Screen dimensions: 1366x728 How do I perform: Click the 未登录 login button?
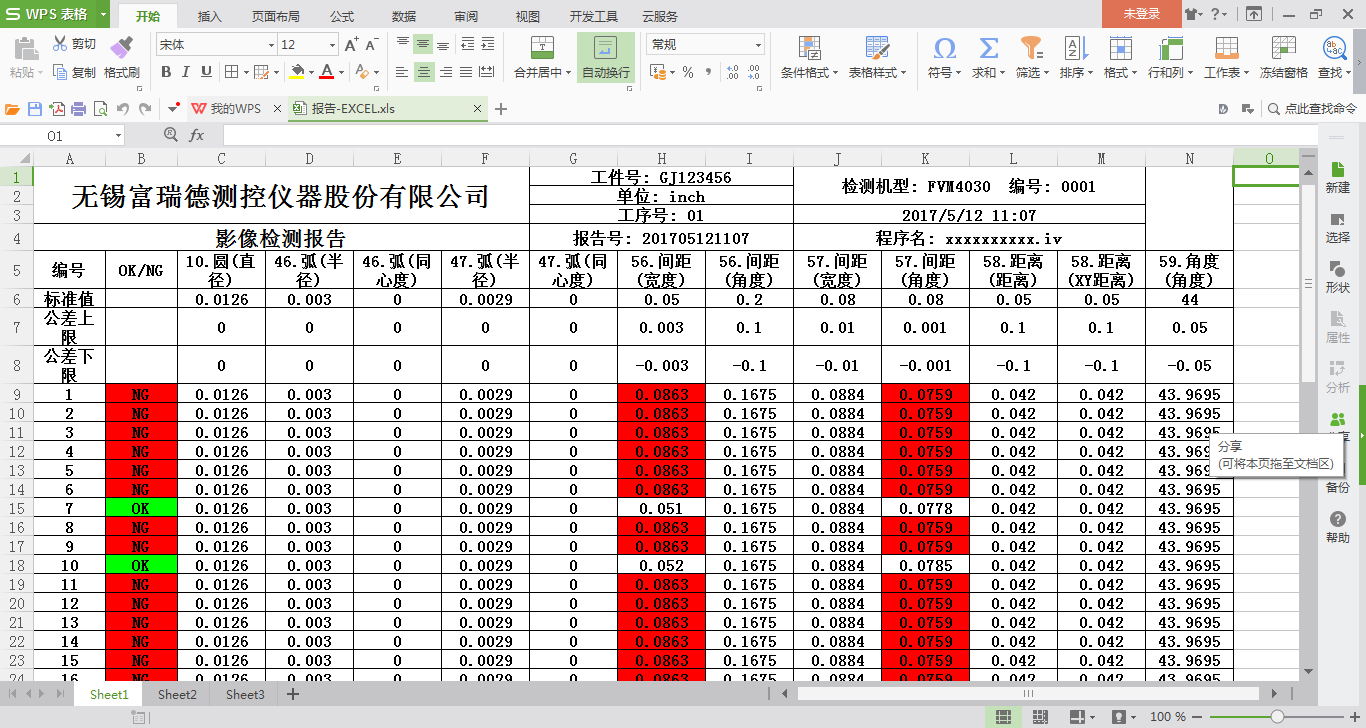(1141, 14)
